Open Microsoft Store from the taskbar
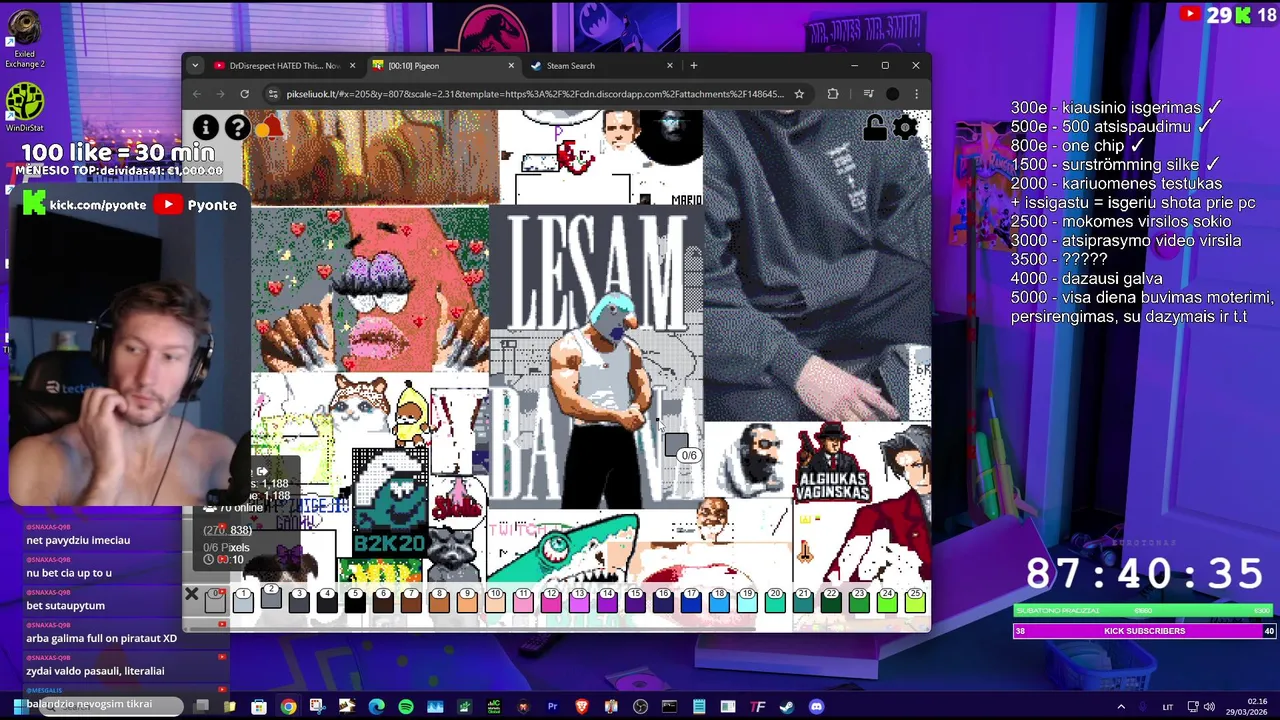The height and width of the screenshot is (720, 1280). click(259, 707)
